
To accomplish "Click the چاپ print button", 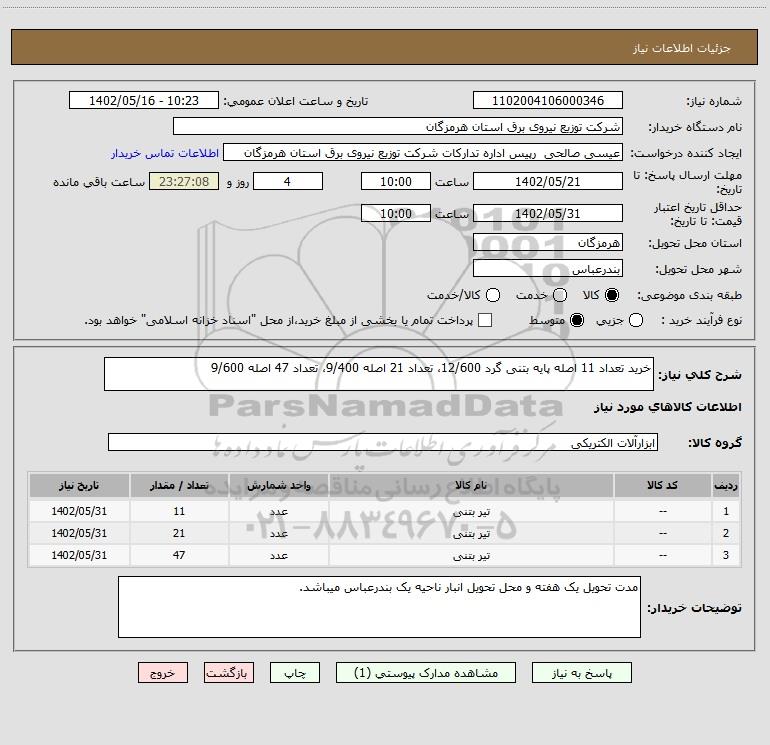I will pos(295,673).
